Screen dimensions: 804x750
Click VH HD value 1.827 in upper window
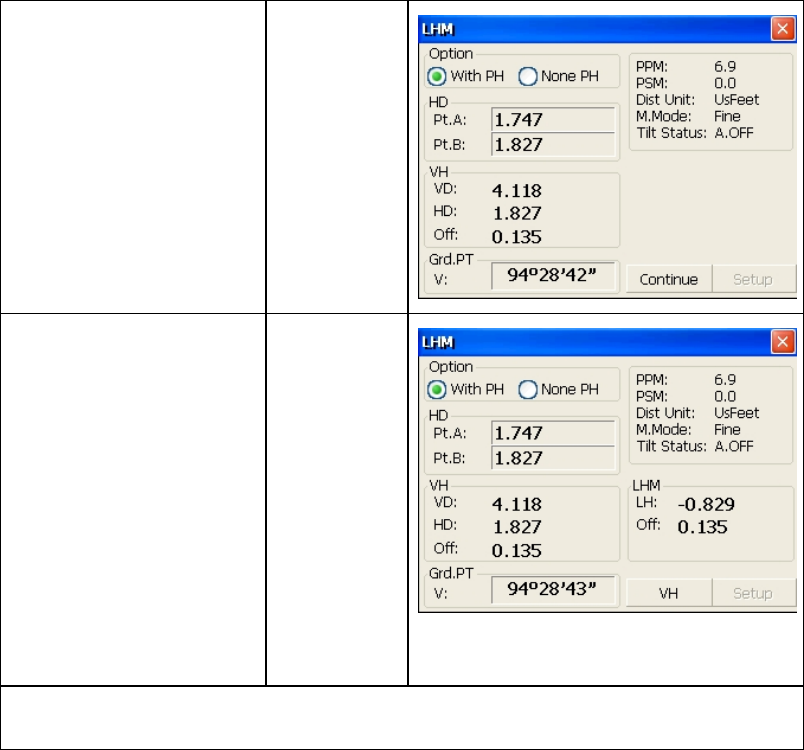[517, 213]
